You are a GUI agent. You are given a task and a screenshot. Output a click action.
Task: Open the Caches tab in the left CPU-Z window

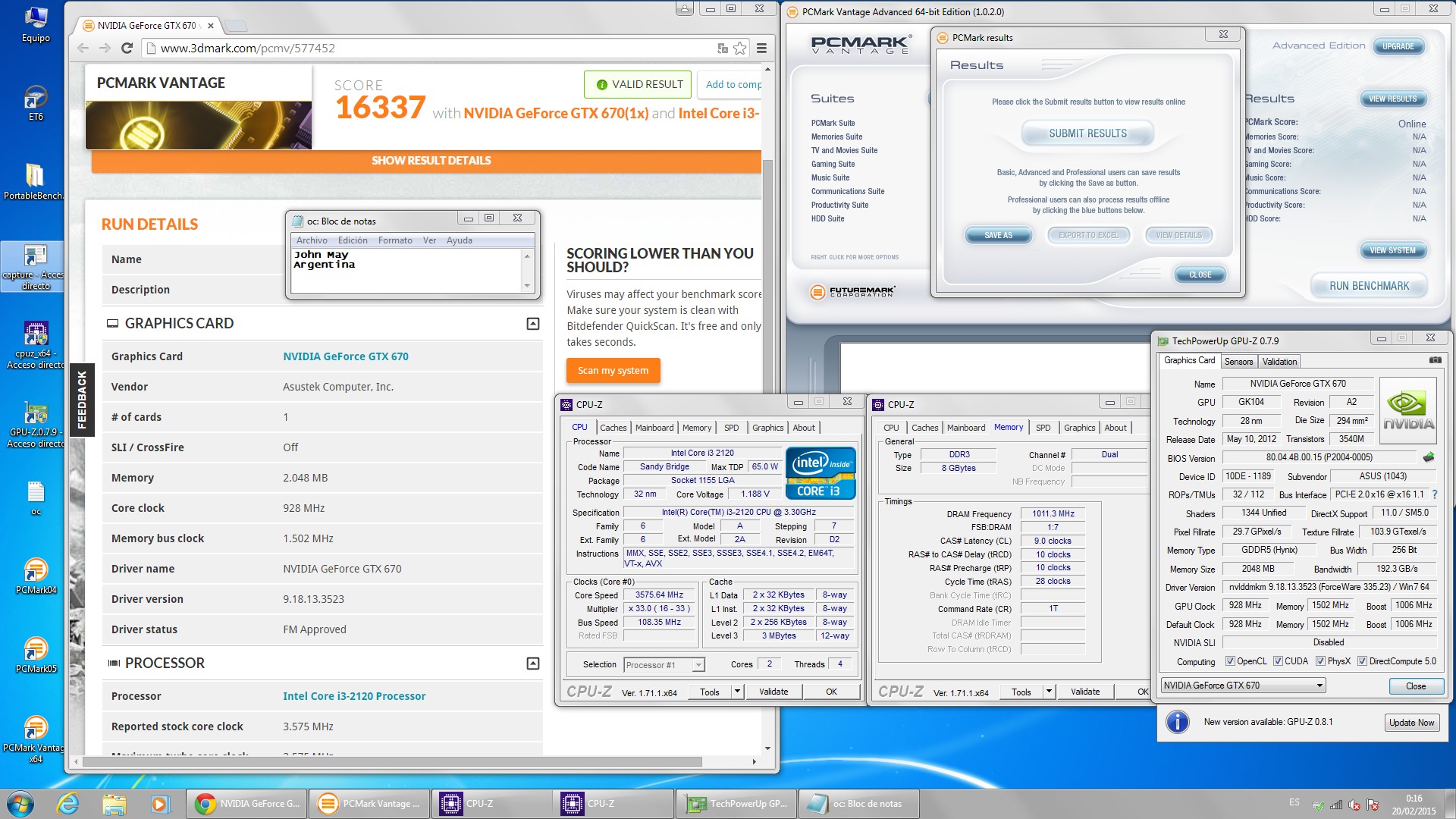[613, 428]
